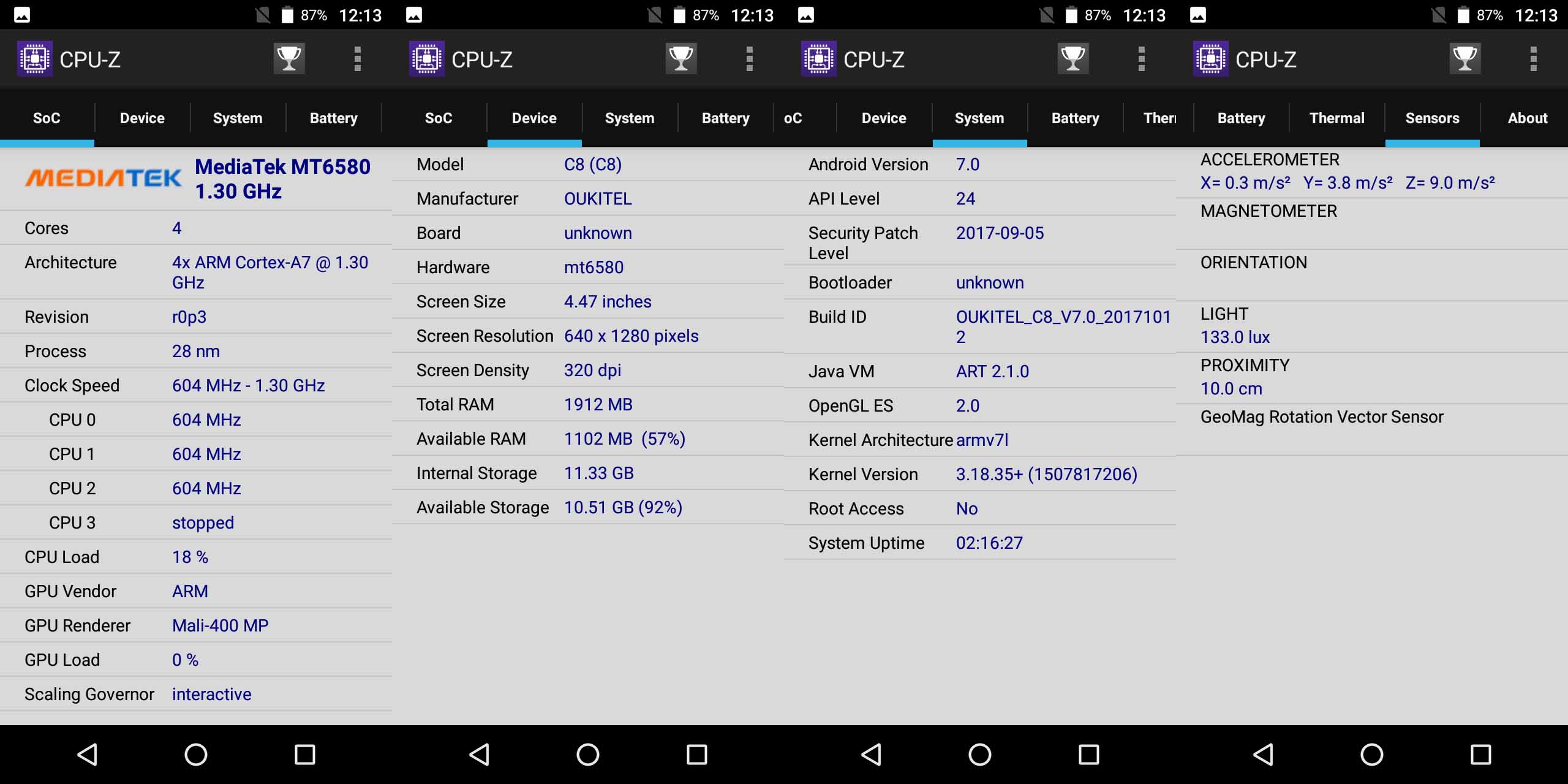The image size is (1568, 784).
Task: Tap the 'MediaTek MT6580 1.30 GHz' heading
Action: 282,179
